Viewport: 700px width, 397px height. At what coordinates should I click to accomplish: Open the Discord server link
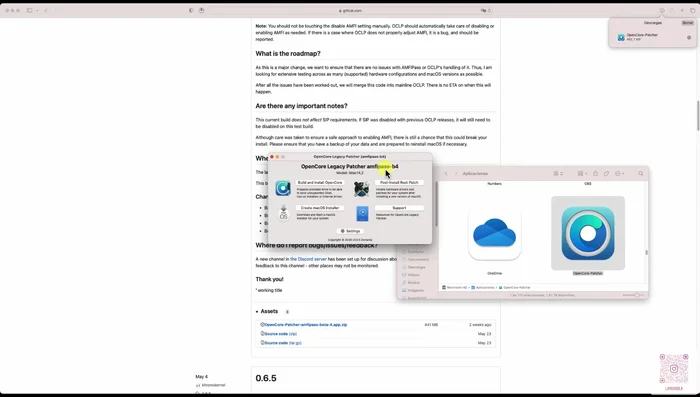(308, 259)
